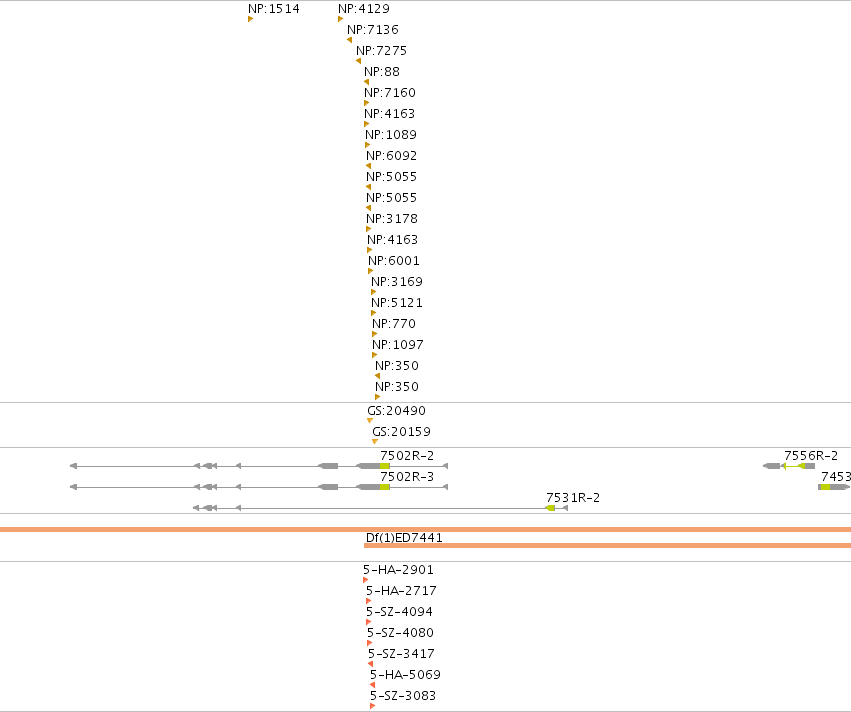
Task: Click the 5-SZ-3417 insertion label
Action: 401,653
